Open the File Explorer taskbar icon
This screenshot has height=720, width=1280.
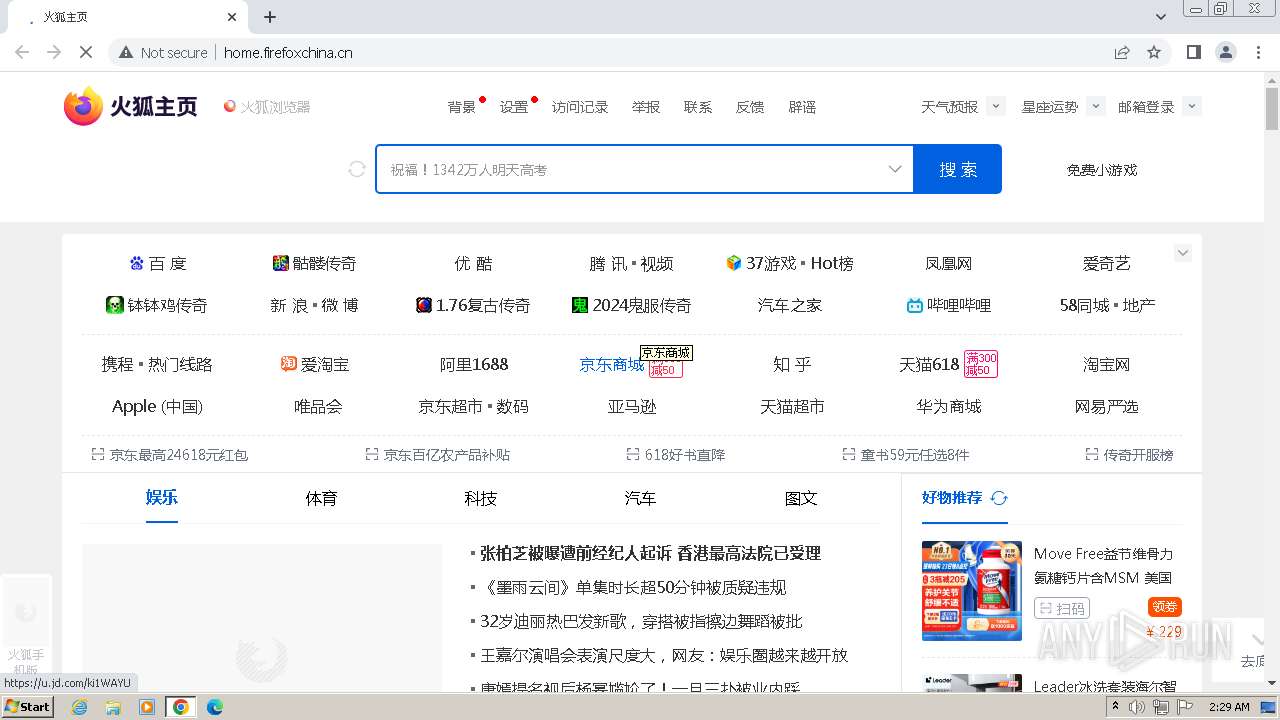pyautogui.click(x=113, y=707)
